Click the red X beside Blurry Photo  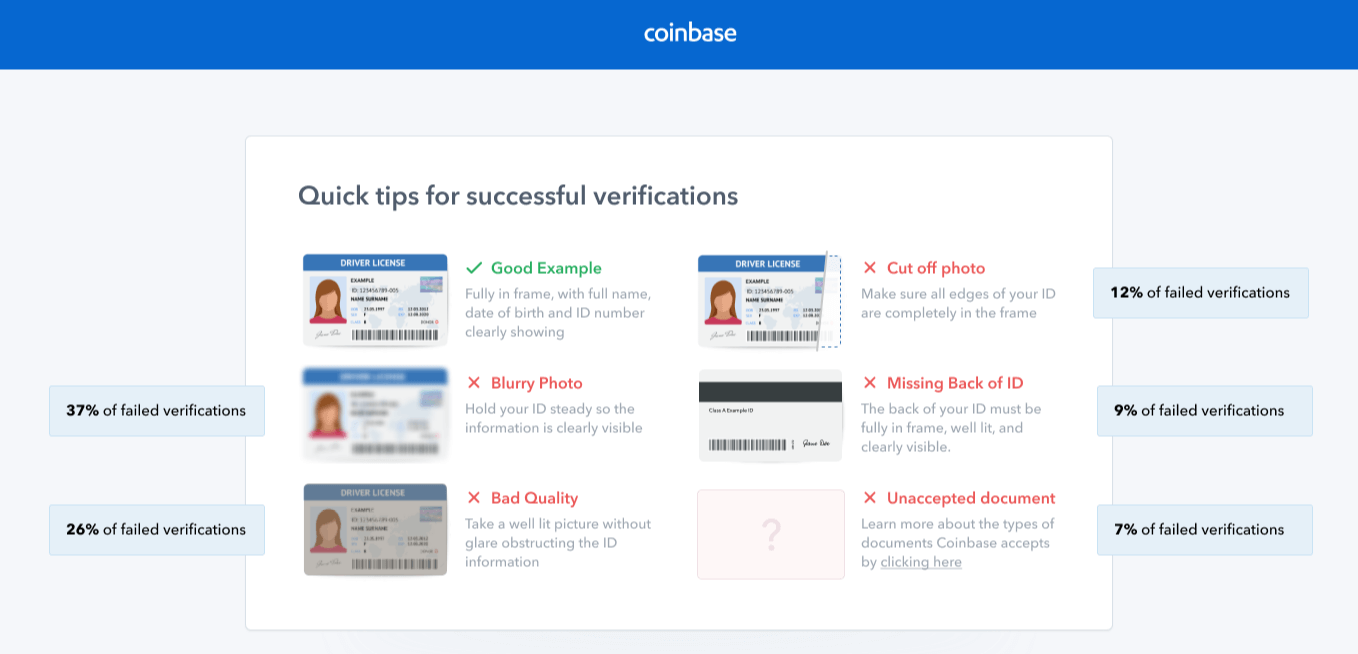(x=474, y=383)
